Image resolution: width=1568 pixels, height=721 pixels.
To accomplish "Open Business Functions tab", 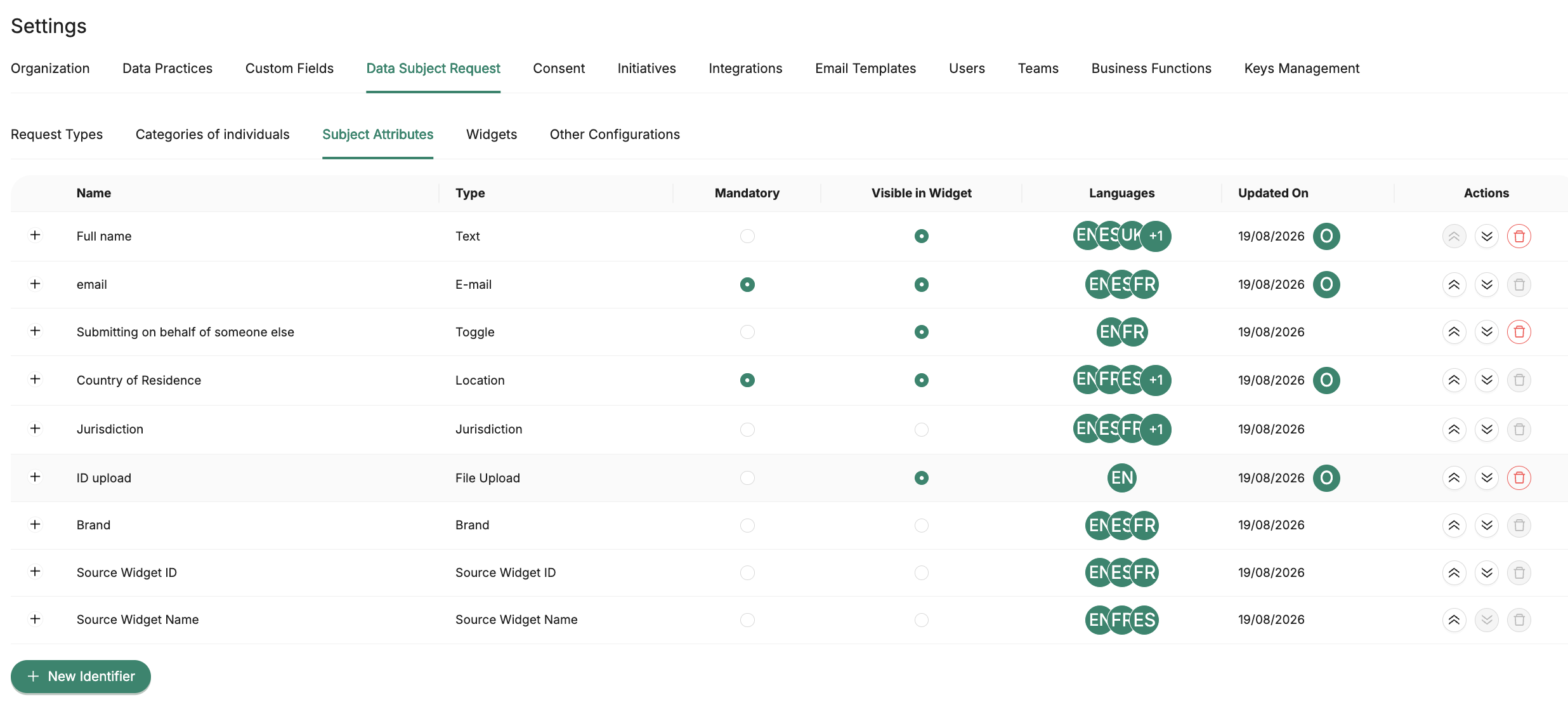I will tap(1151, 69).
